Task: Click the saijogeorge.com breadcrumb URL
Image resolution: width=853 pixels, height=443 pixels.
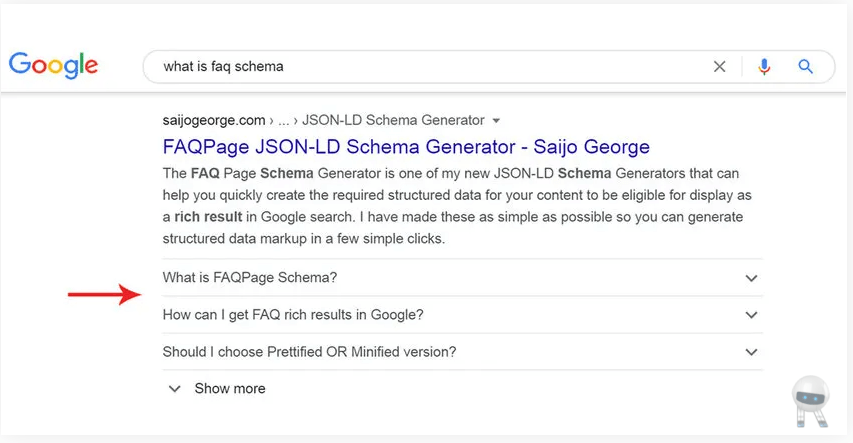Action: [x=214, y=120]
